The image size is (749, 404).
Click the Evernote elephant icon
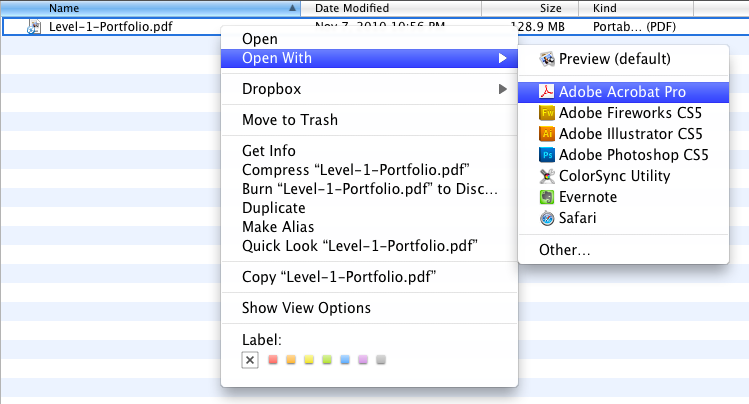[x=547, y=197]
